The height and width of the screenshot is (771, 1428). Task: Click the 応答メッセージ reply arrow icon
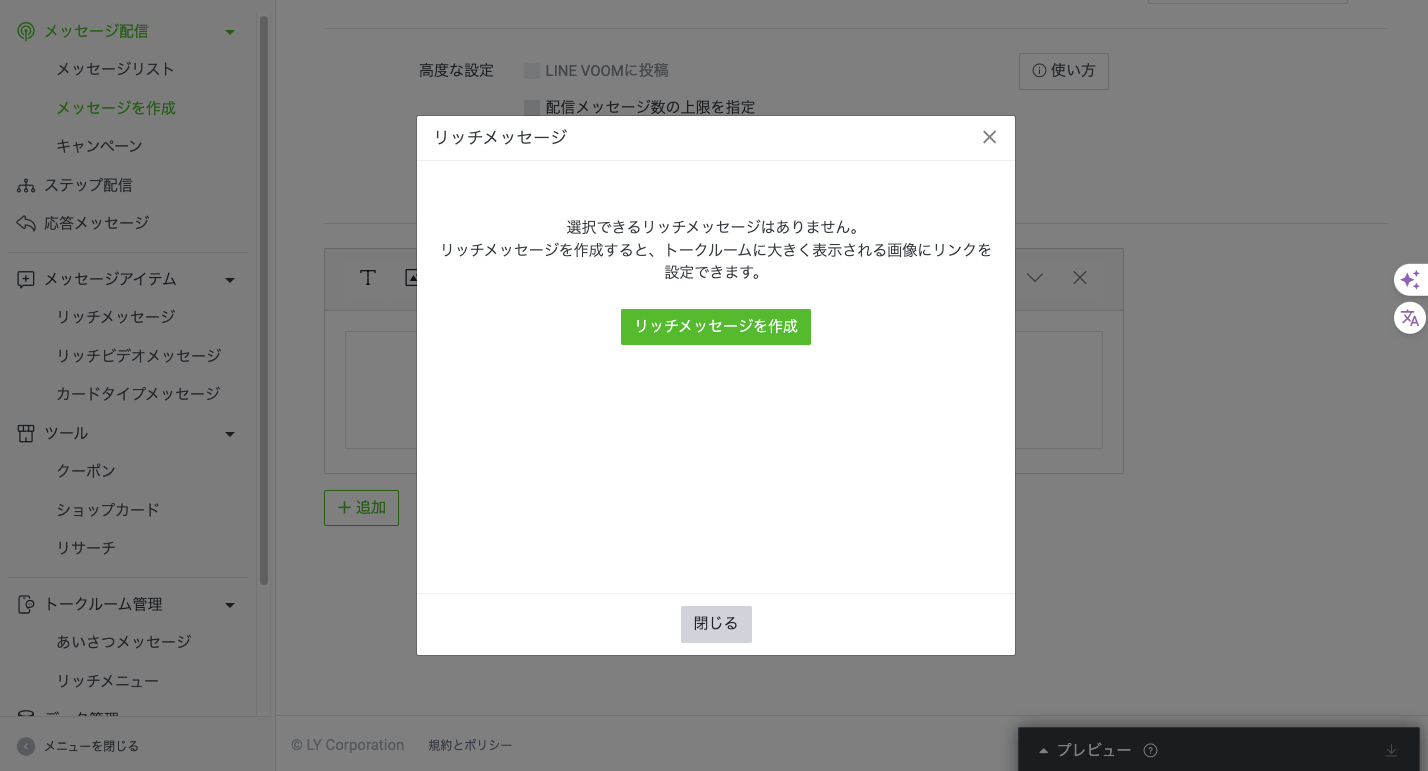[x=26, y=223]
